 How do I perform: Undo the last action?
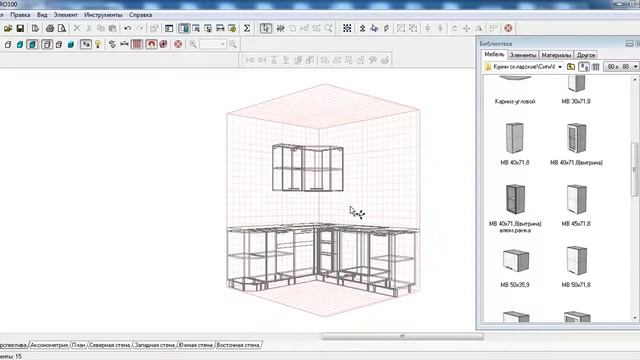coord(127,28)
